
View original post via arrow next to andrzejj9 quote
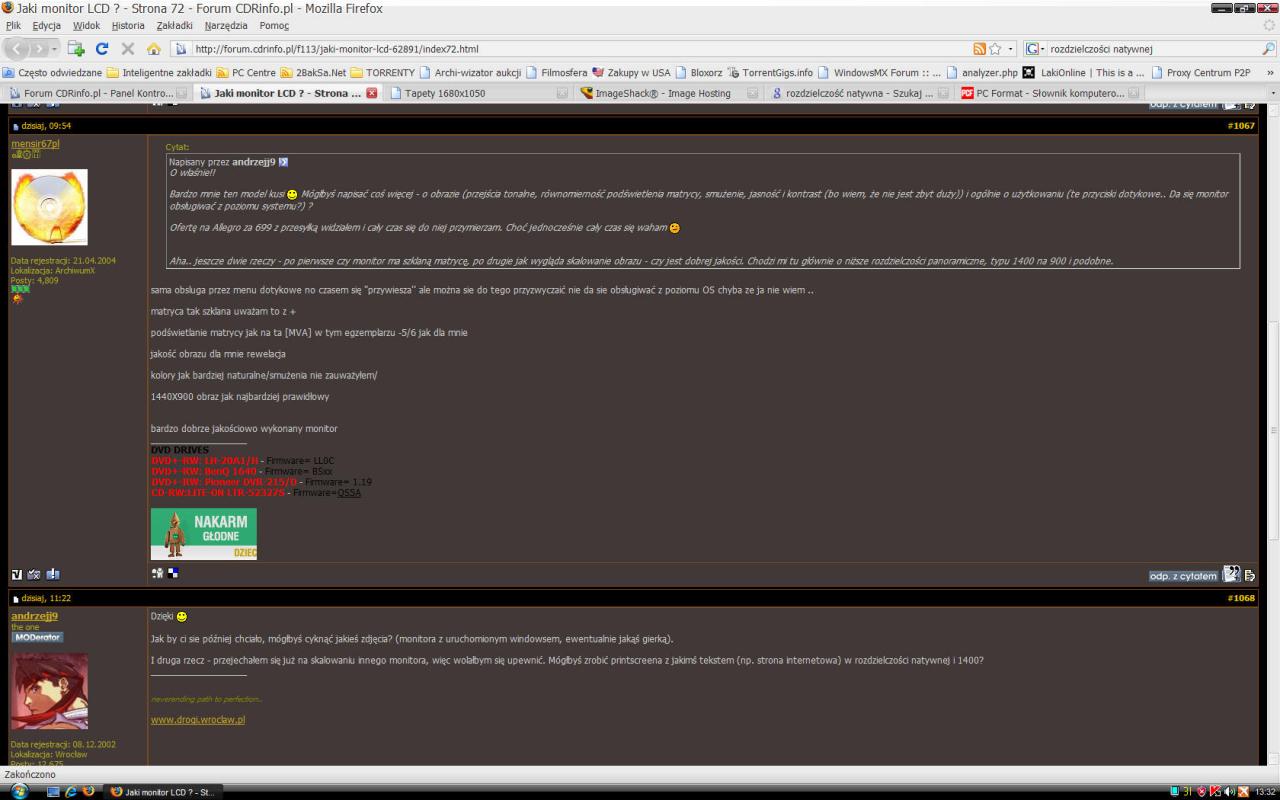[283, 161]
